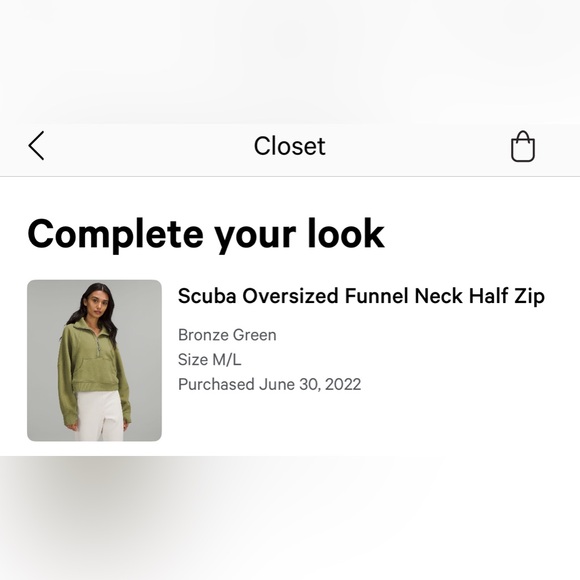Image resolution: width=580 pixels, height=580 pixels.
Task: View cart with the bag icon
Action: pyautogui.click(x=523, y=146)
